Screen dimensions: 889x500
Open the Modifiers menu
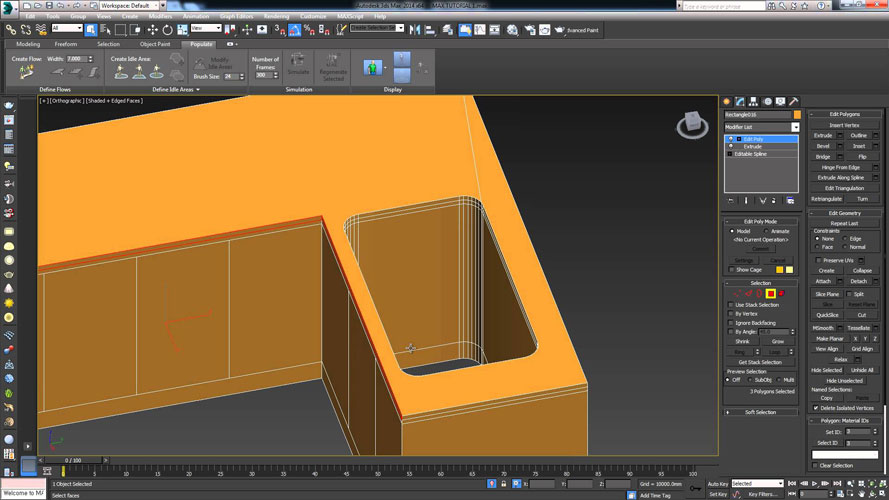(160, 16)
